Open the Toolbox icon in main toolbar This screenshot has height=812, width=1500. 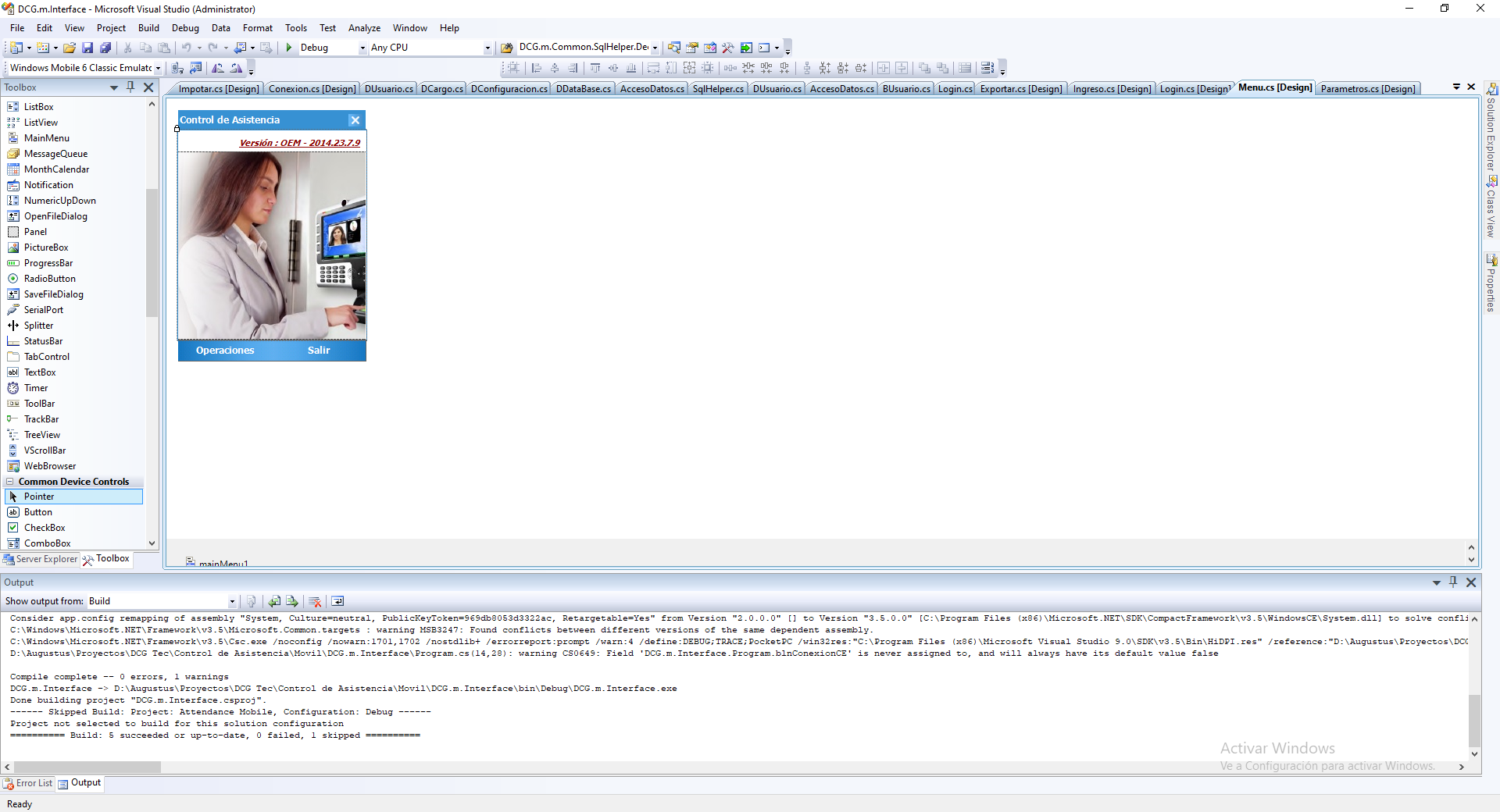[x=727, y=48]
